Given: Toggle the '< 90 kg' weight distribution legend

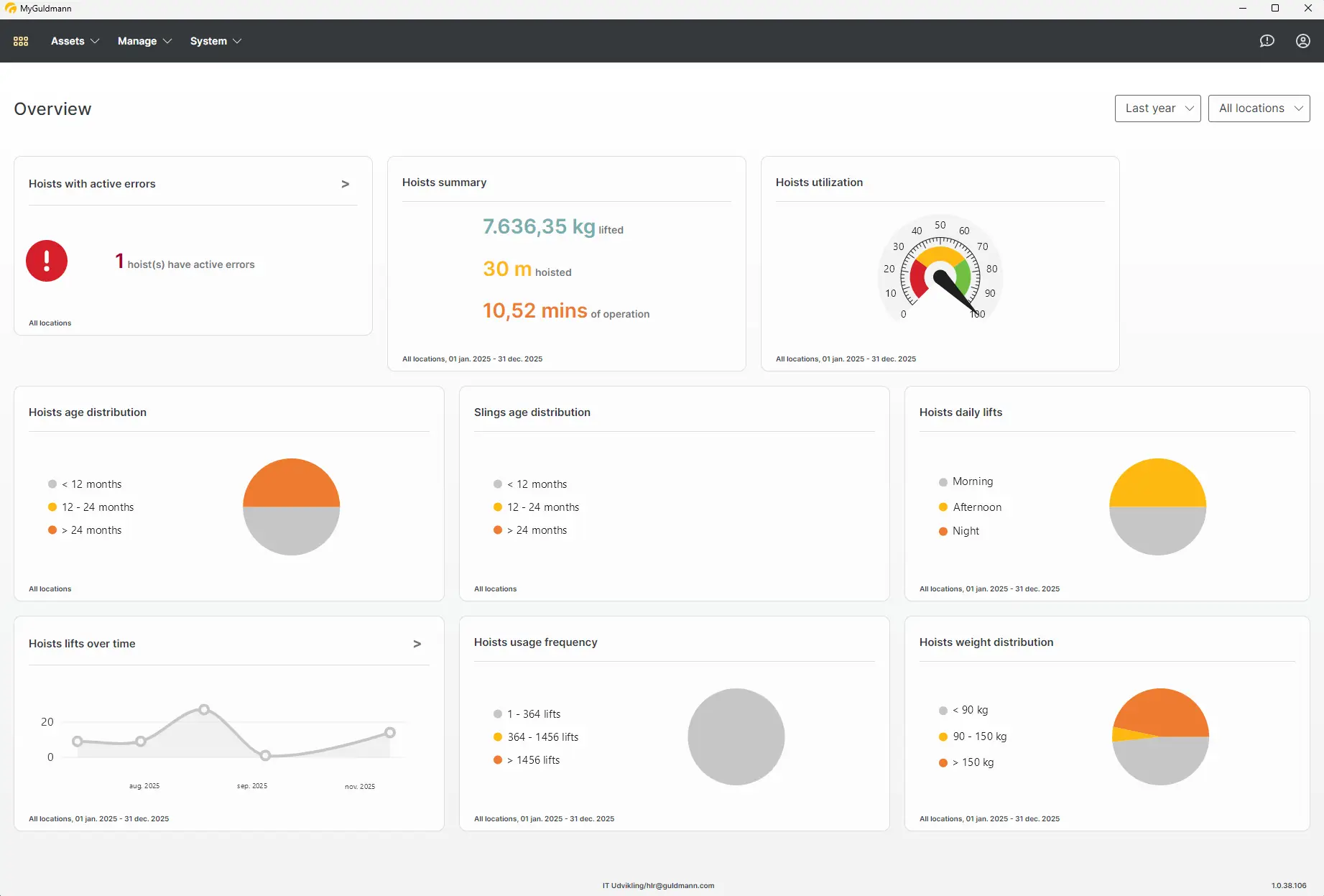Looking at the screenshot, I should coord(969,710).
